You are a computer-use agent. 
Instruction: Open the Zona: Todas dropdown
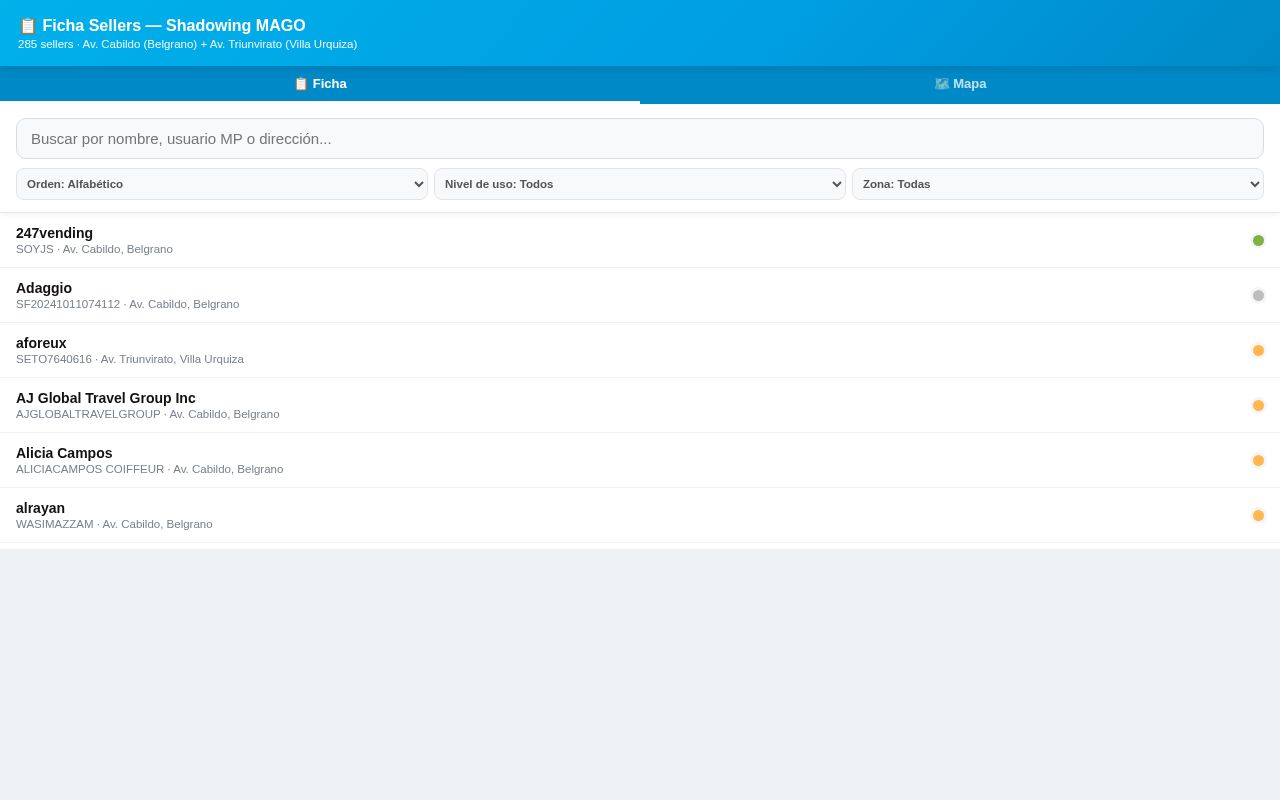[x=1058, y=184]
